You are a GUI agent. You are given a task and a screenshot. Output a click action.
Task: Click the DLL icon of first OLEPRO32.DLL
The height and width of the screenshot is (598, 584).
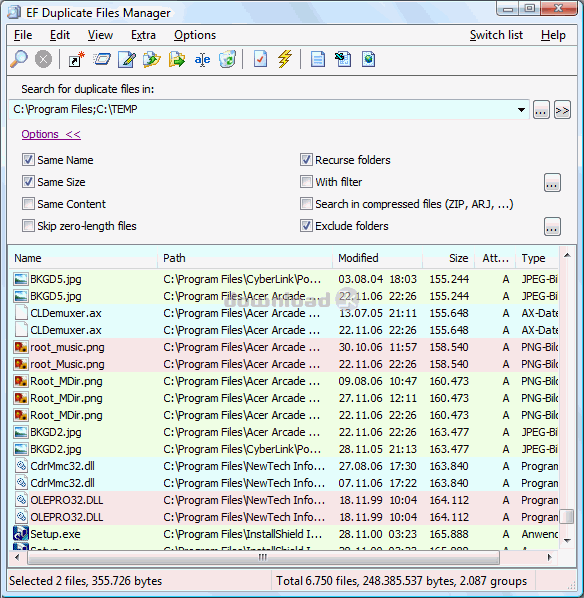(21, 500)
